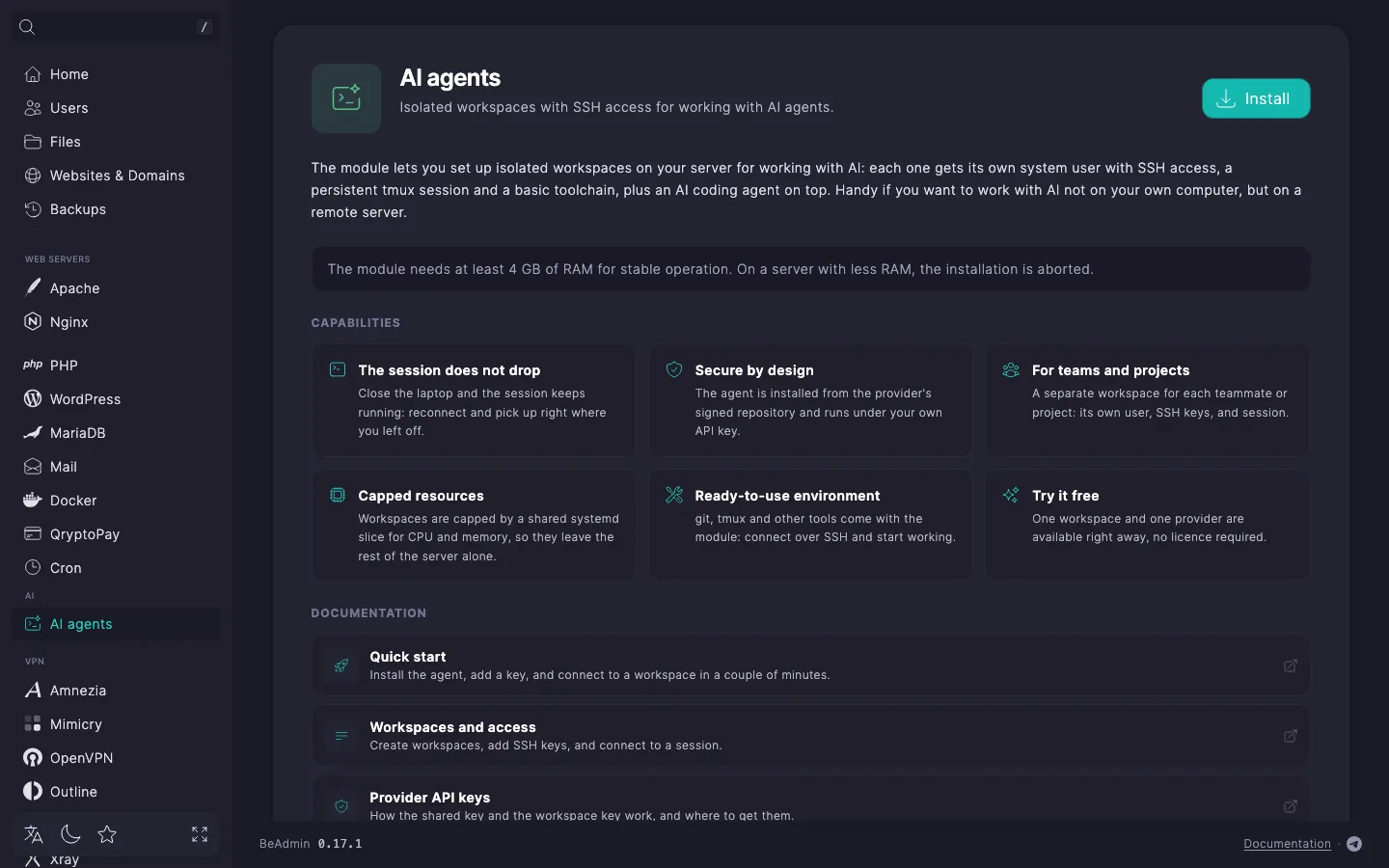The height and width of the screenshot is (868, 1389).
Task: Click external link icon for Provider API keys
Action: (1290, 806)
